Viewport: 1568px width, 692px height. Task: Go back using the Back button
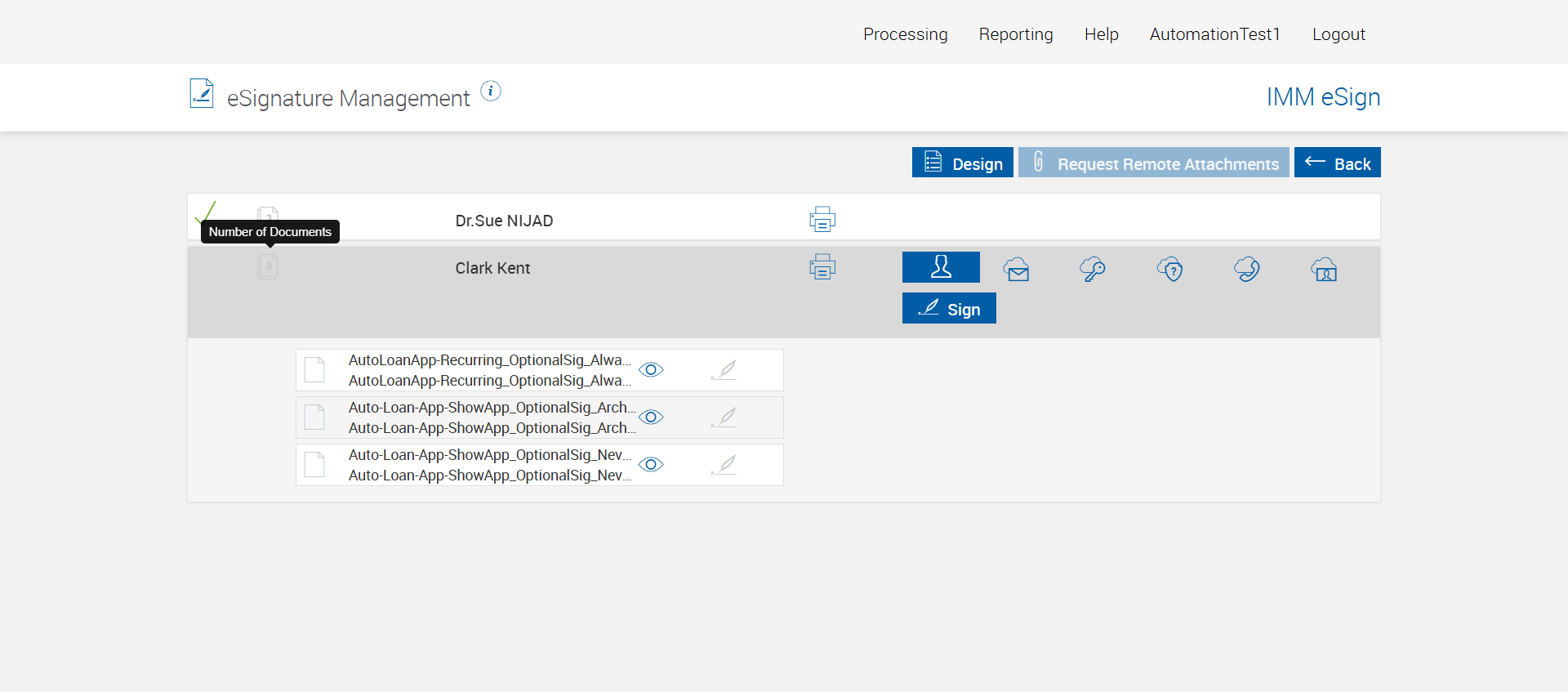(x=1337, y=163)
